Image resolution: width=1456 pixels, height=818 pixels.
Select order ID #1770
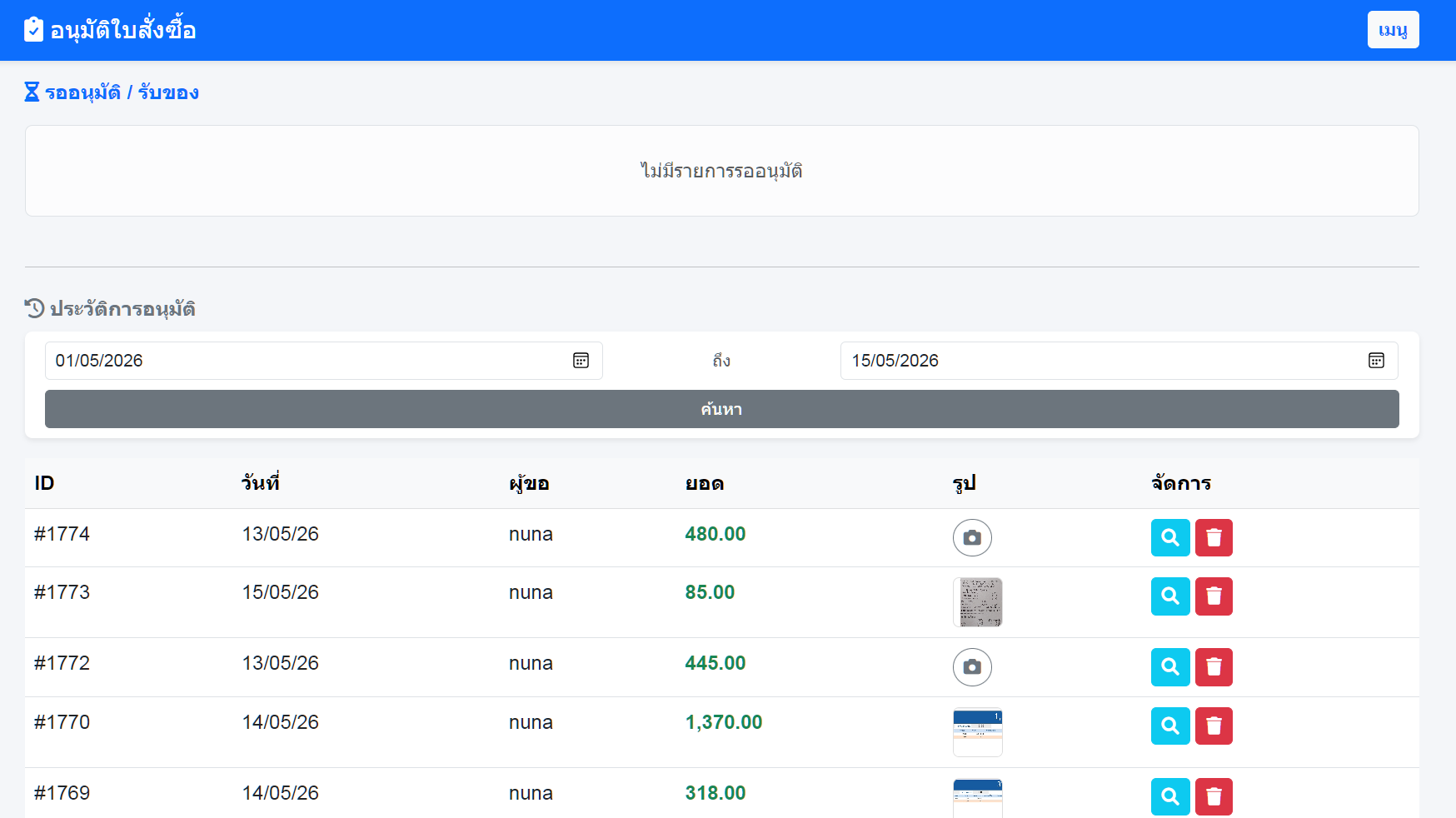coord(62,722)
